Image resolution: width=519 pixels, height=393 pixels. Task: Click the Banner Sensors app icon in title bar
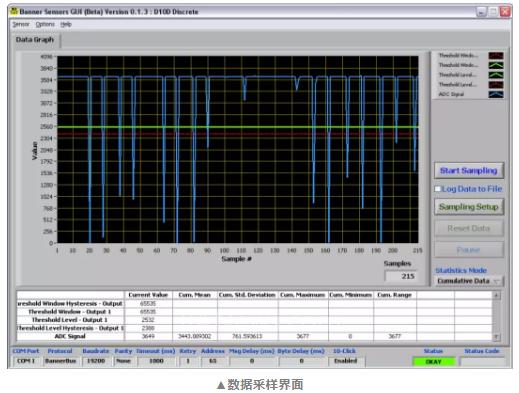(x=14, y=11)
